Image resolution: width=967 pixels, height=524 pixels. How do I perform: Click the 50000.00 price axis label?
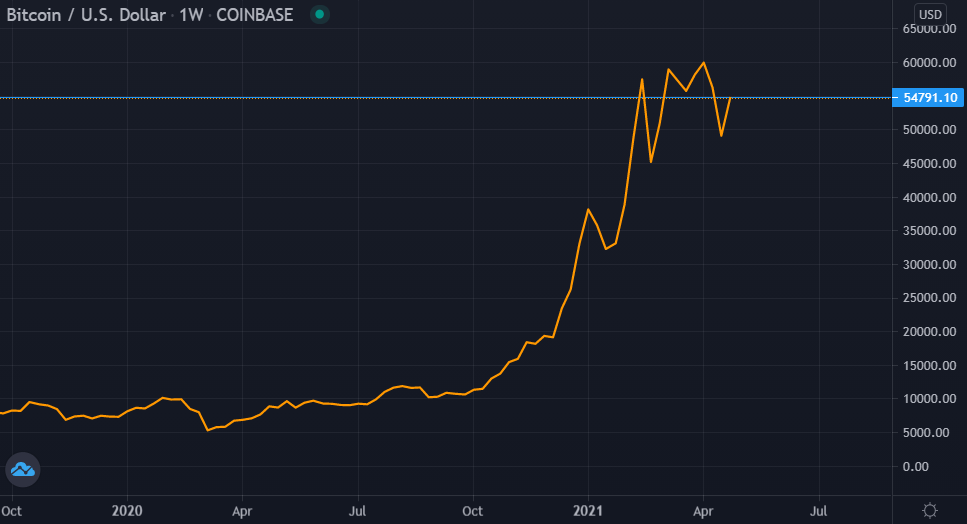pos(929,130)
